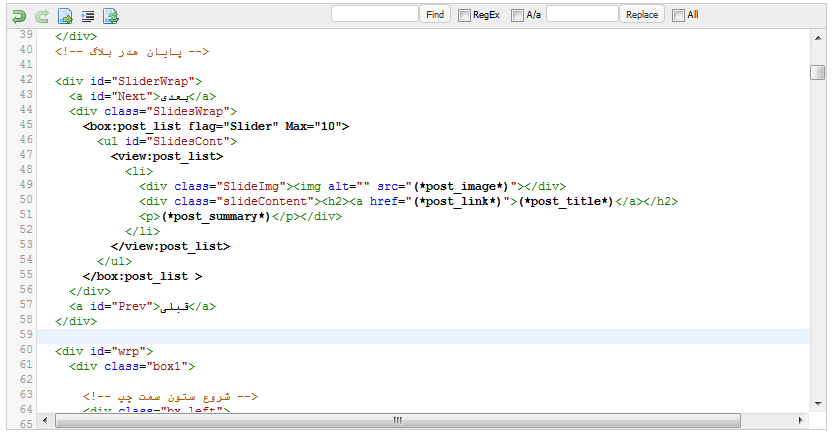Screen dimensions: 834x436
Task: Click the horizontal scrollbar left arrow
Action: 47,420
